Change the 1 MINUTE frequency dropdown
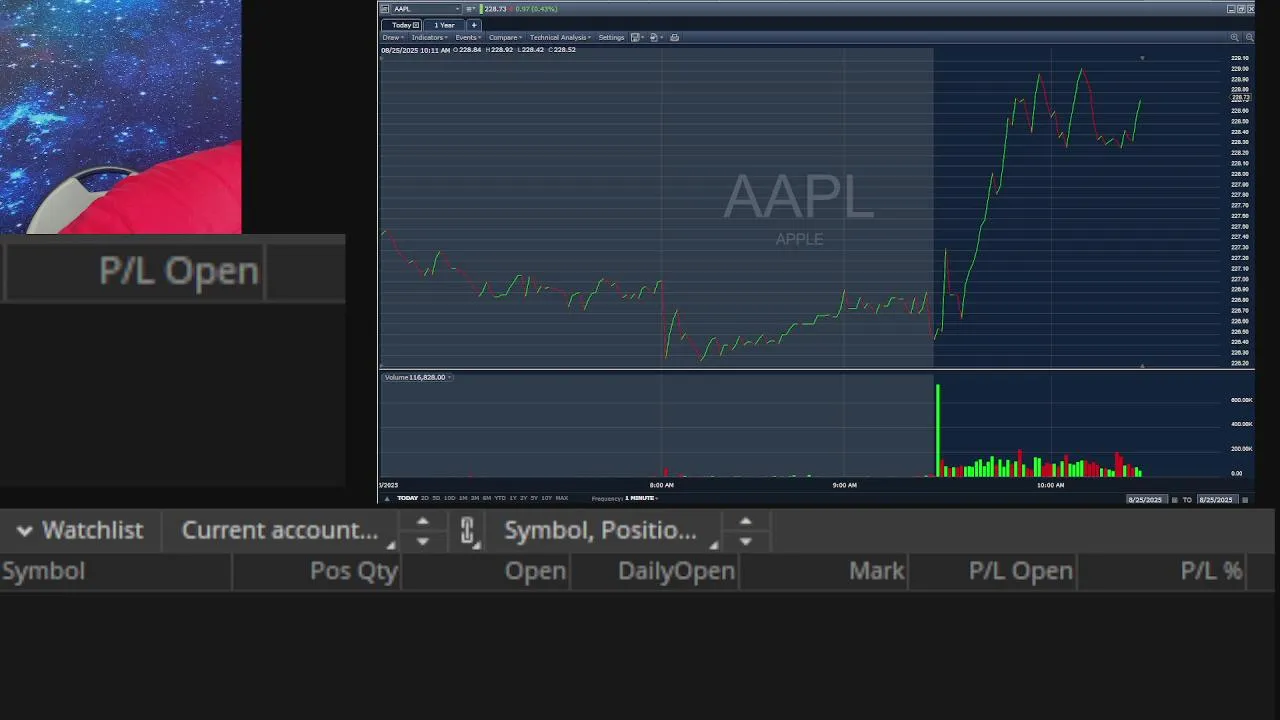The width and height of the screenshot is (1280, 720). [x=641, y=498]
